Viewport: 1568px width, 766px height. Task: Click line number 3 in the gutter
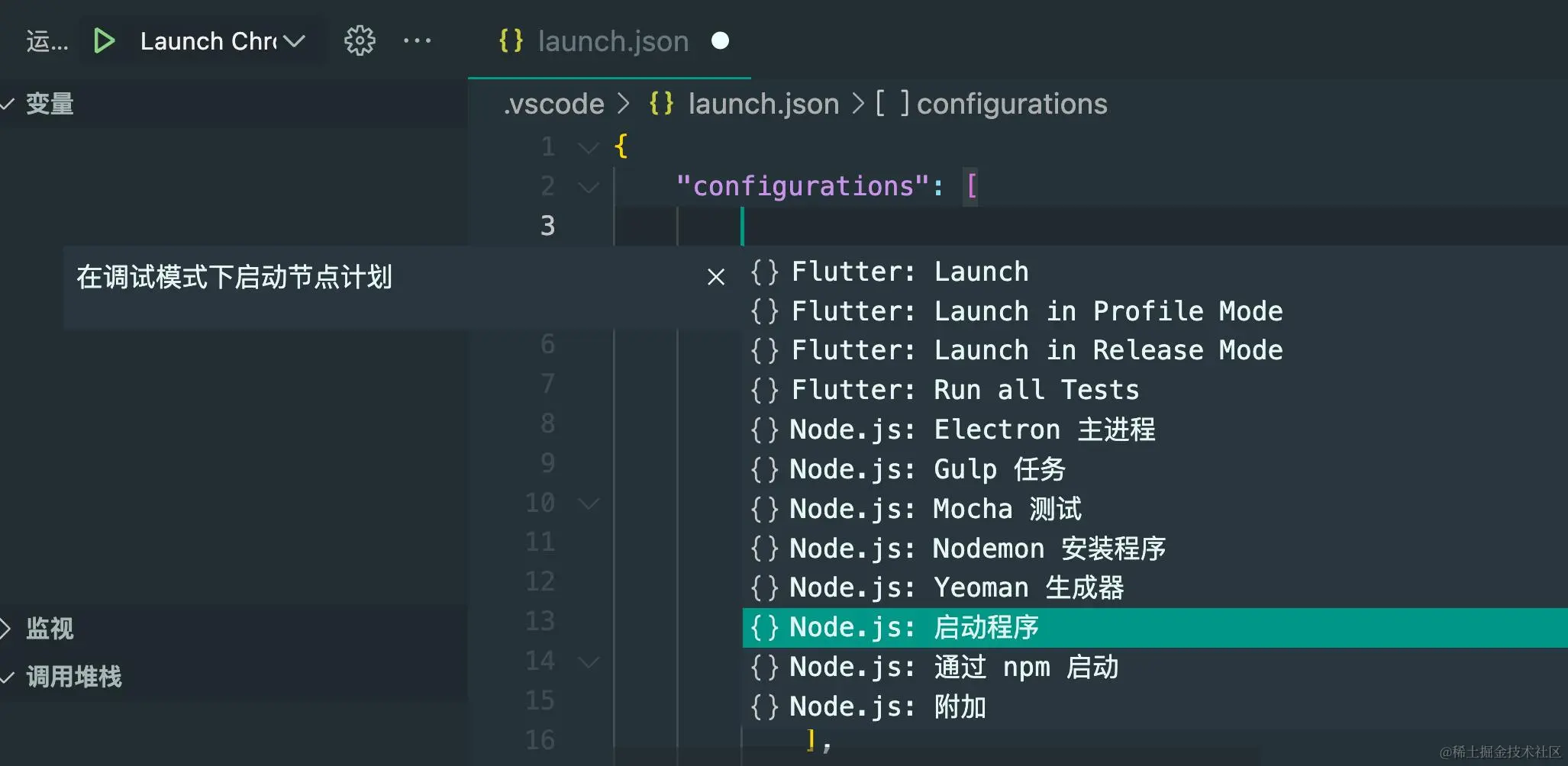click(x=547, y=226)
